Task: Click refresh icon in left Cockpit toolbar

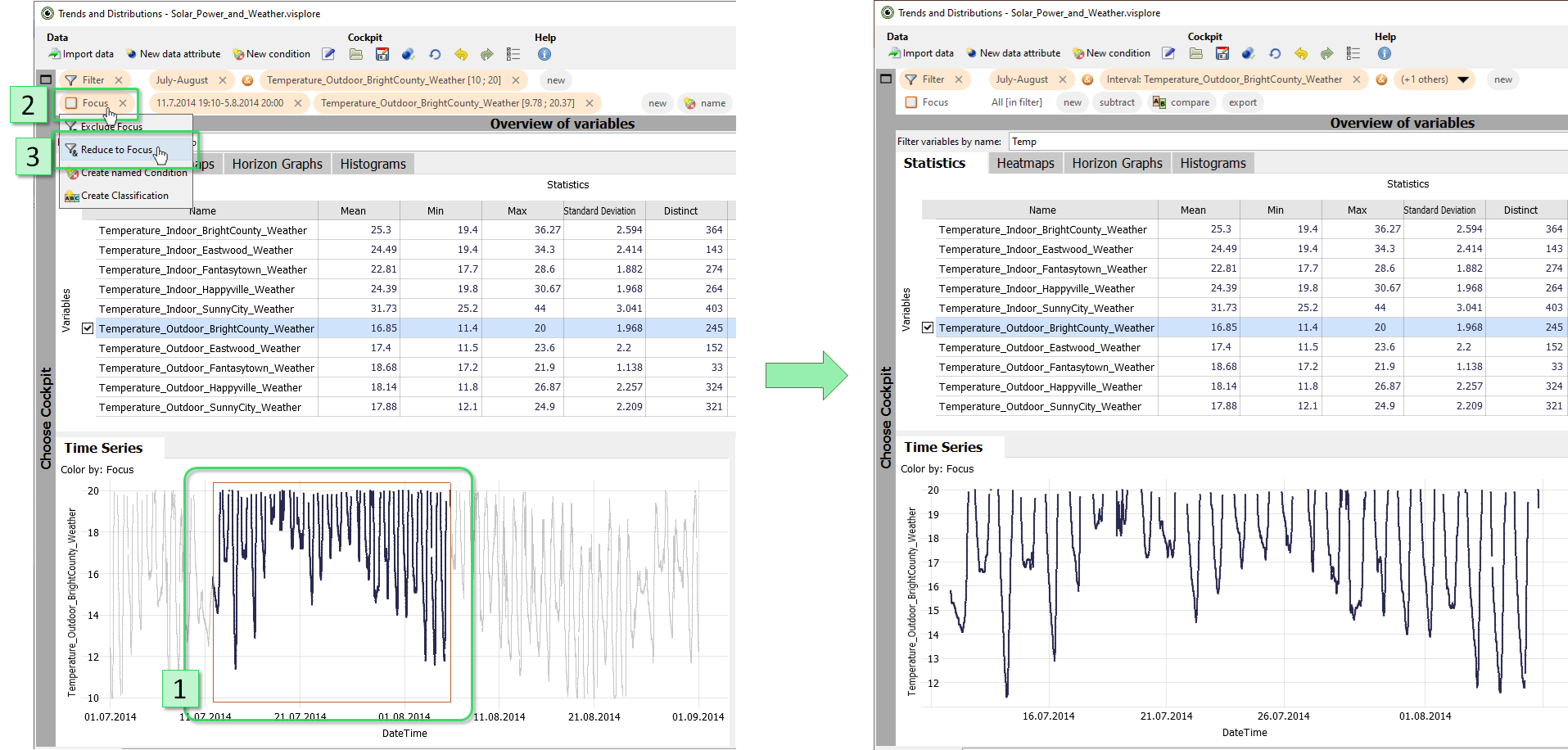Action: tap(435, 54)
